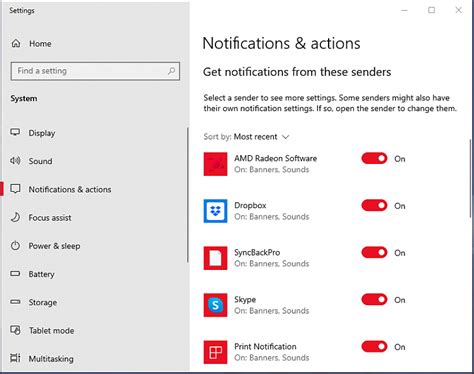Click the Focus assist moon icon
474x374 pixels.
click(15, 217)
